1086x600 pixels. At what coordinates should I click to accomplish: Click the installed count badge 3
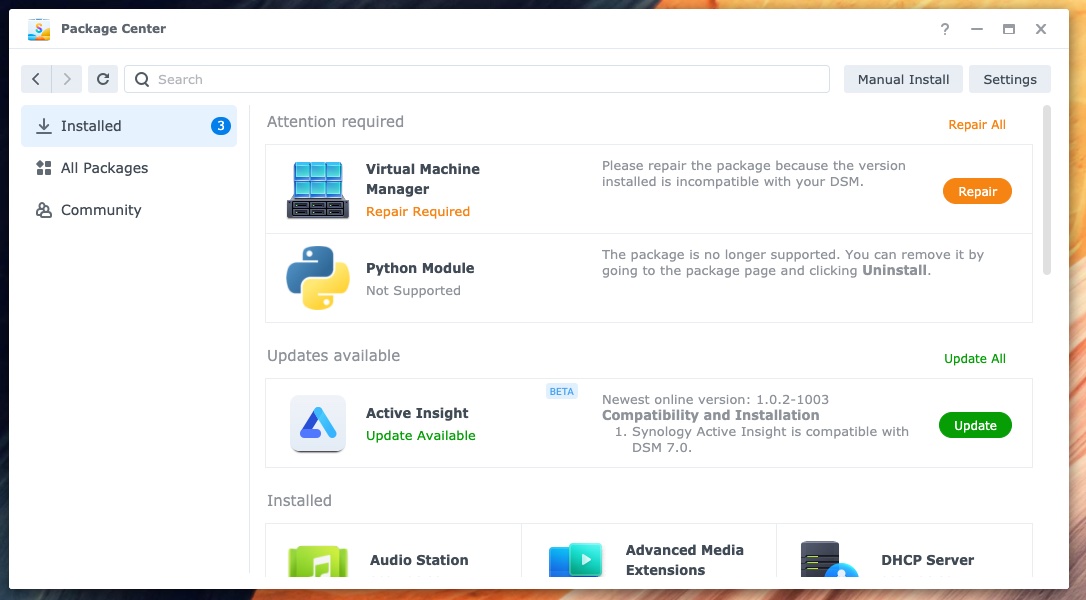[220, 125]
